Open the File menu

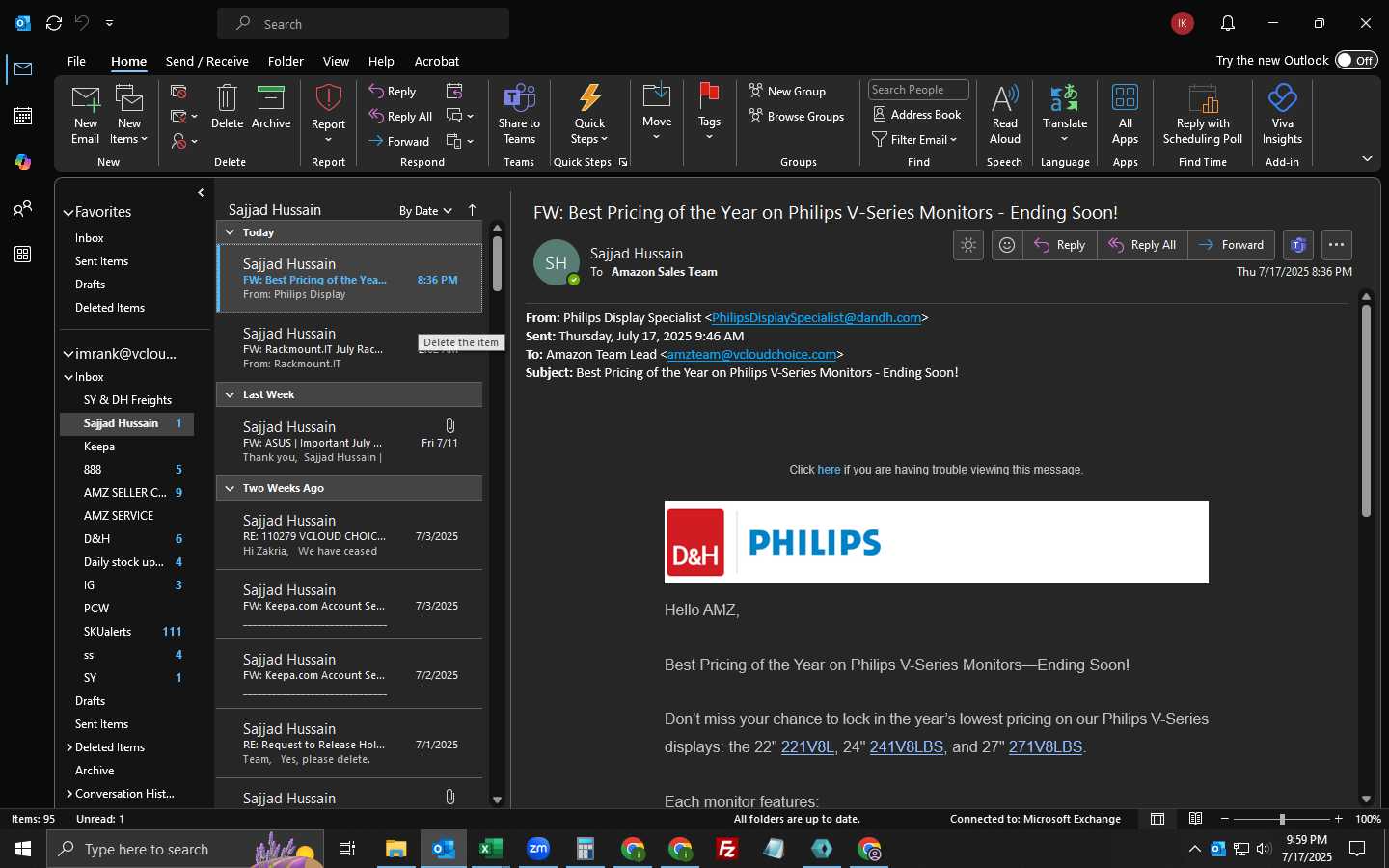(76, 61)
